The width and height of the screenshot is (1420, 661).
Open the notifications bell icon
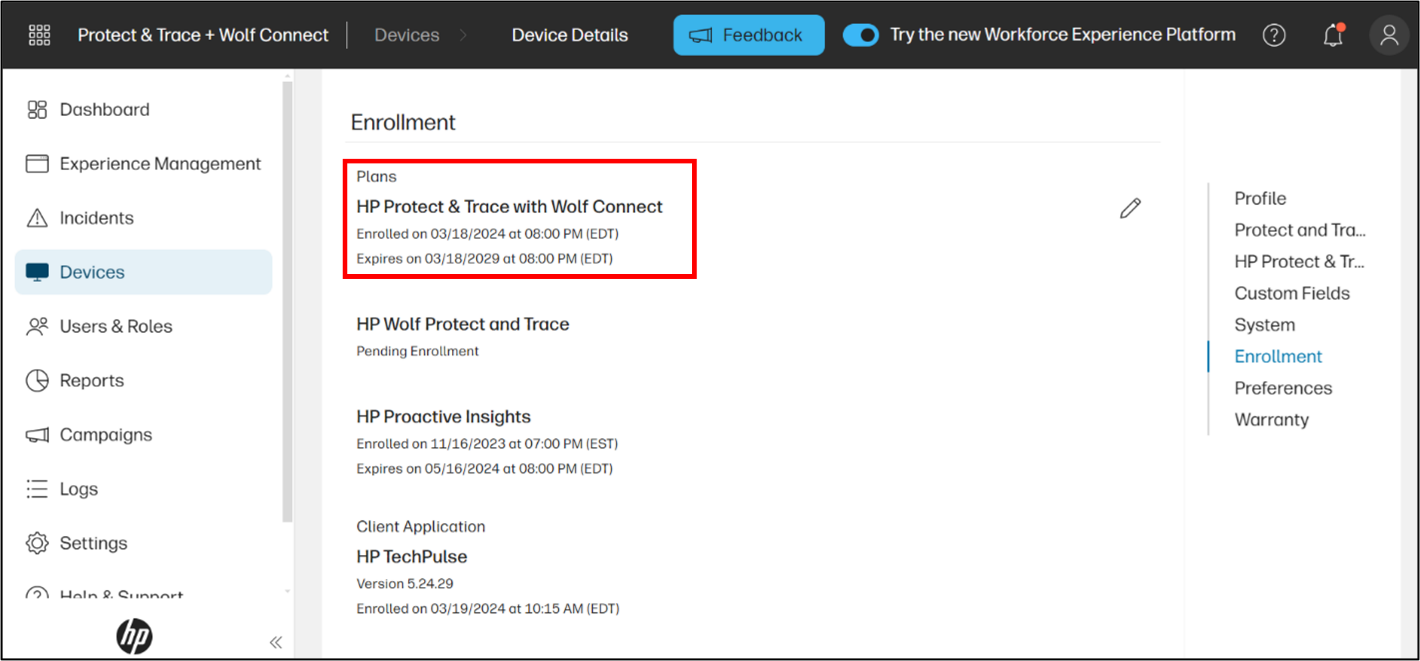(x=1332, y=35)
